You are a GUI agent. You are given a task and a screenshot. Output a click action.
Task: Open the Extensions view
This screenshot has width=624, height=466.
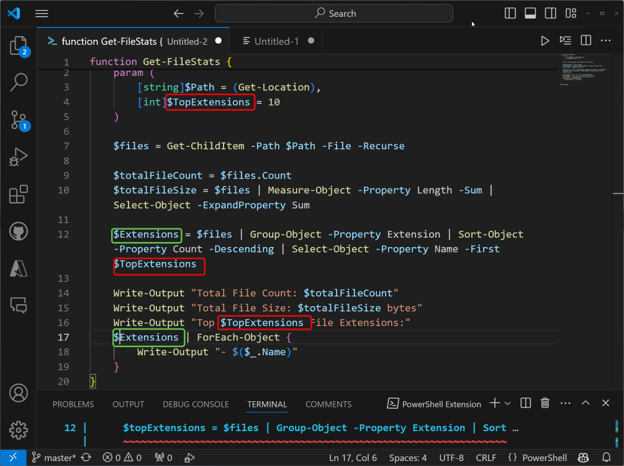pos(18,194)
